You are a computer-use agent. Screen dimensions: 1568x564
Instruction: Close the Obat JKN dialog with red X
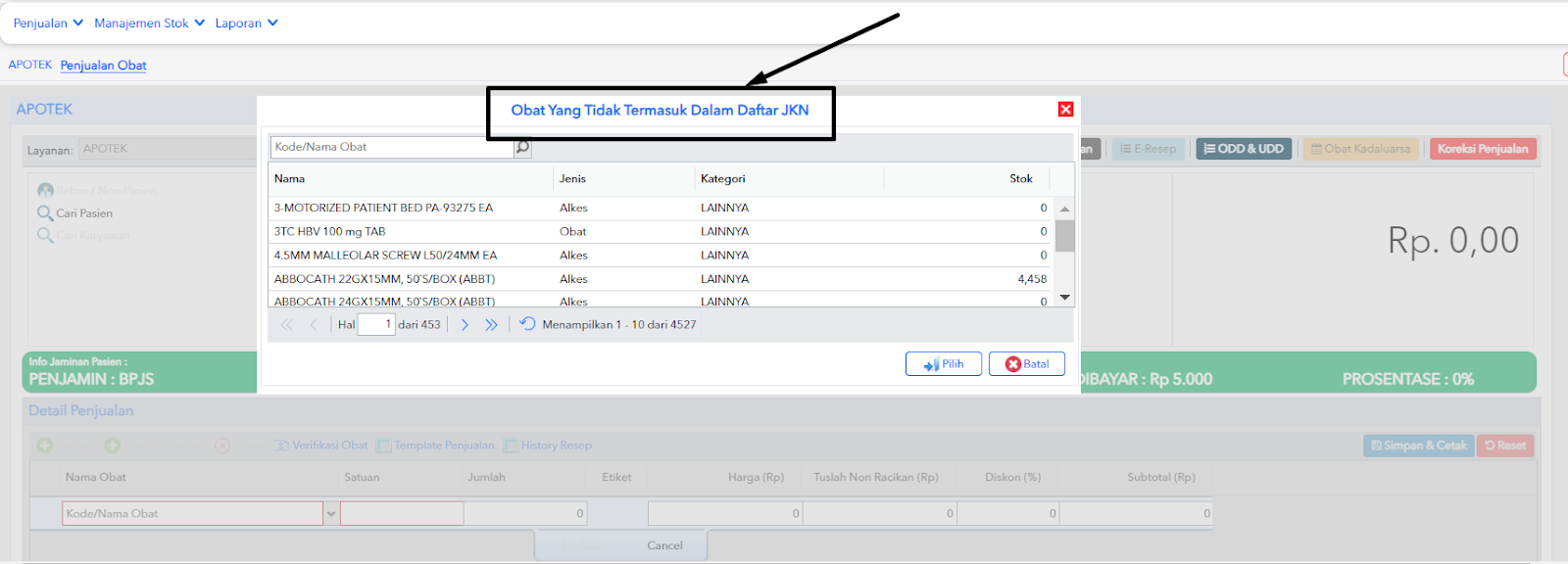click(1065, 110)
